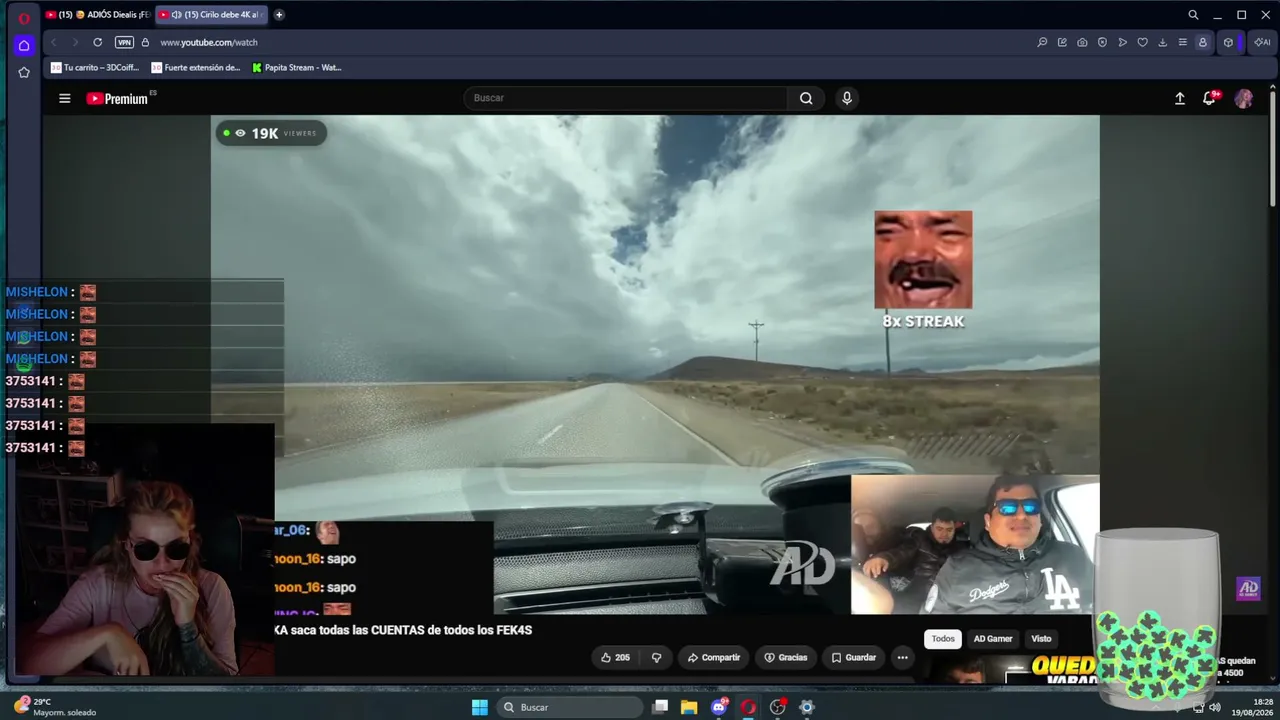Select the youtube.com/watch address field

click(x=209, y=42)
